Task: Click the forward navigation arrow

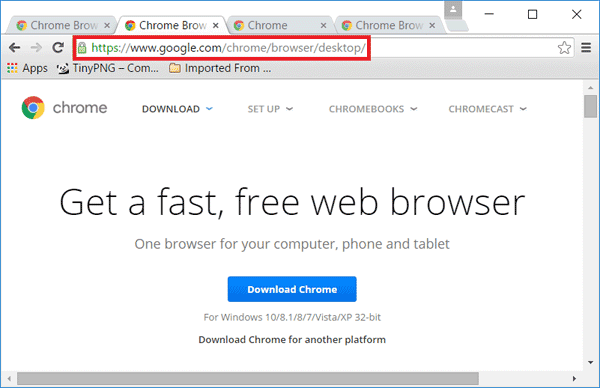Action: (x=36, y=48)
